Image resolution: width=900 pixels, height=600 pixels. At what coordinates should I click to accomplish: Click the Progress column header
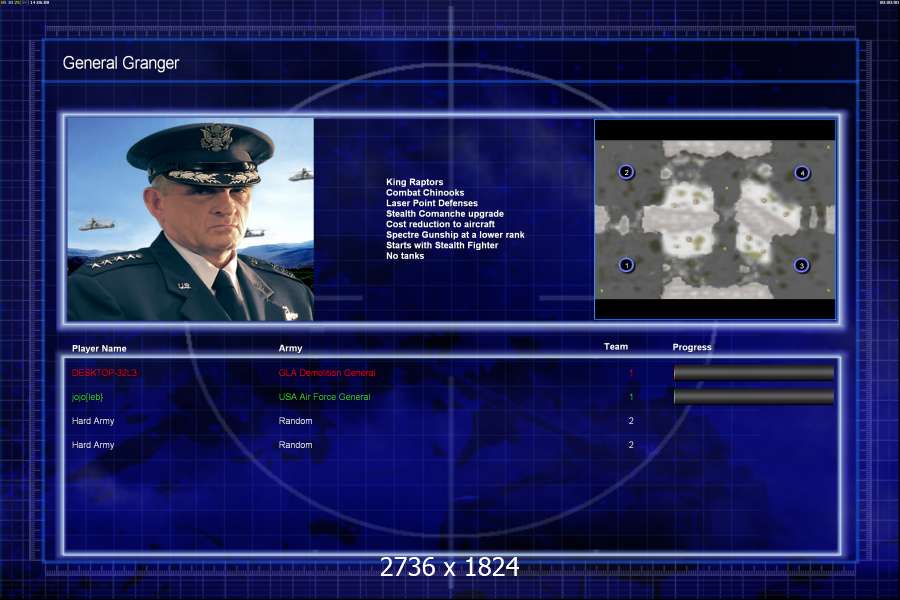[692, 347]
